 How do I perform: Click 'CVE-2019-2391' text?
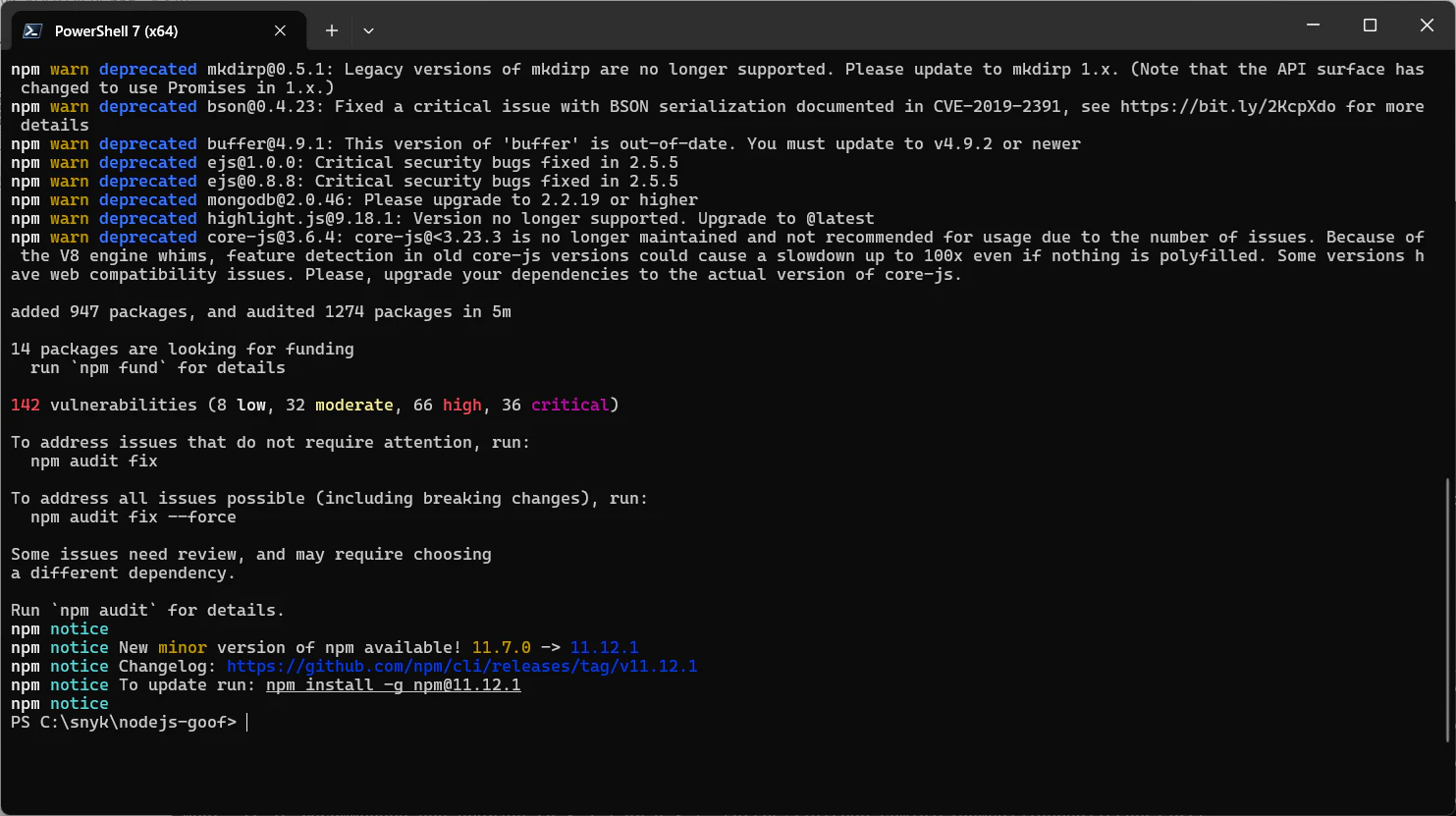[x=997, y=106]
